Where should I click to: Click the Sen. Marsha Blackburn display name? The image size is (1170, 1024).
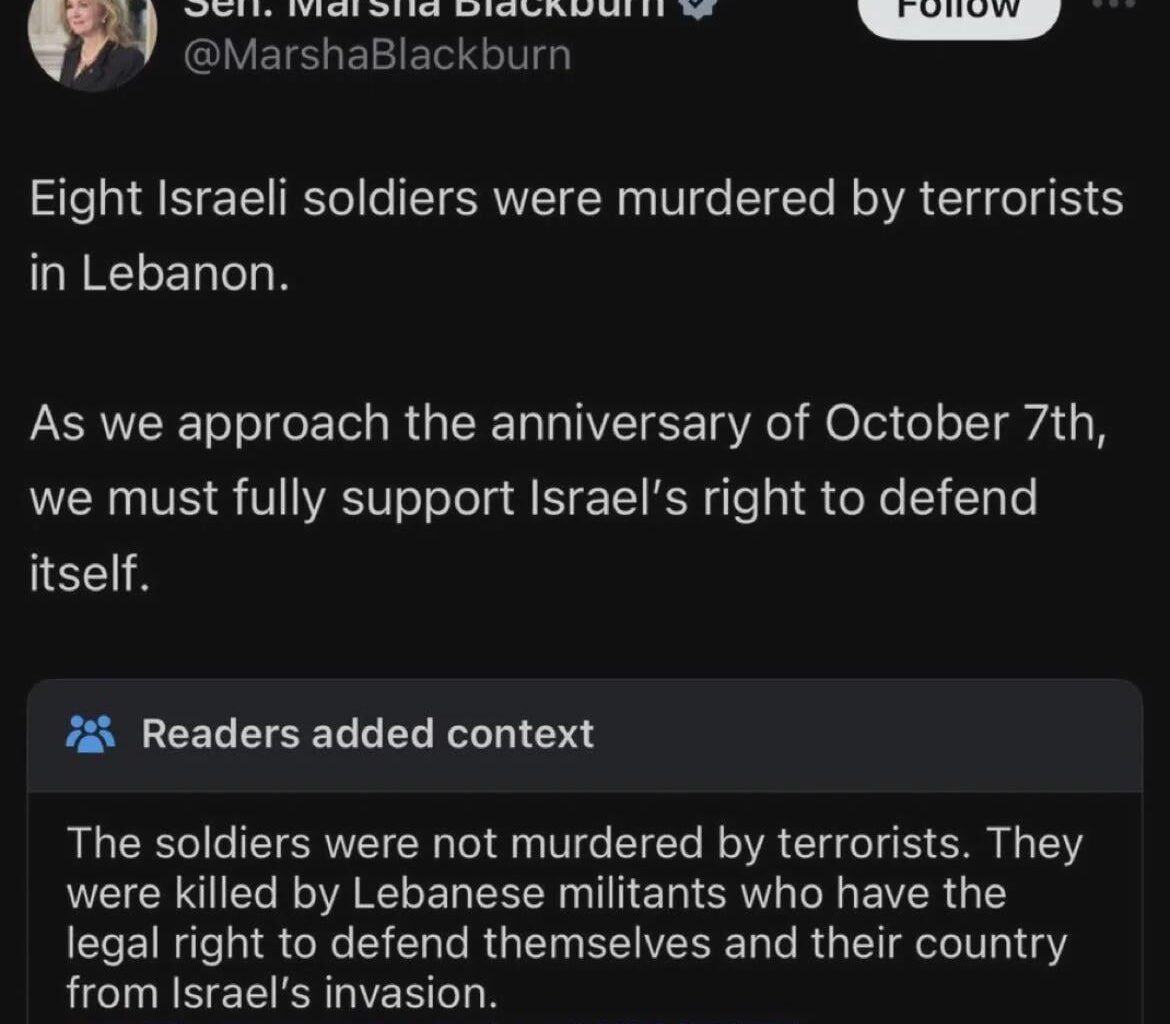tap(425, 7)
